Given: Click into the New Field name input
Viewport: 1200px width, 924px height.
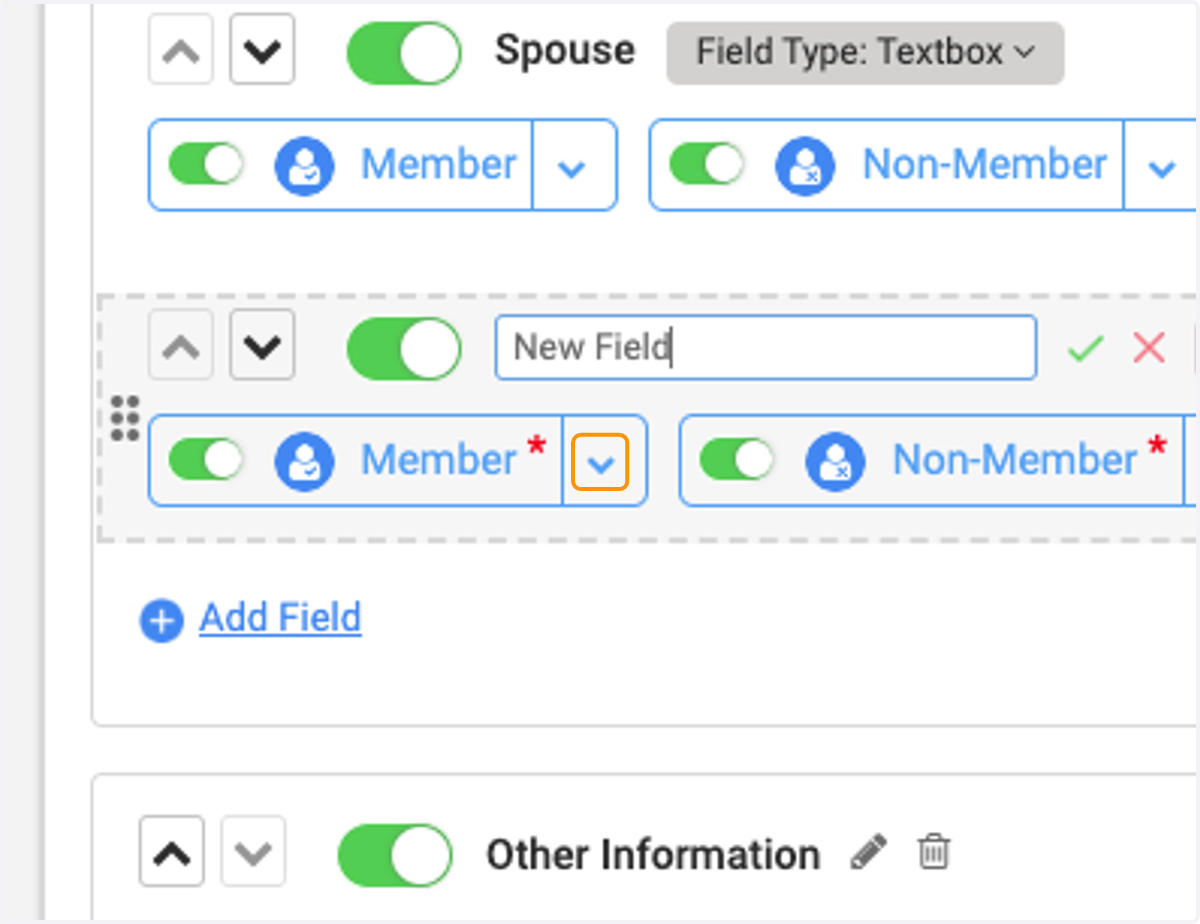Looking at the screenshot, I should tap(766, 348).
